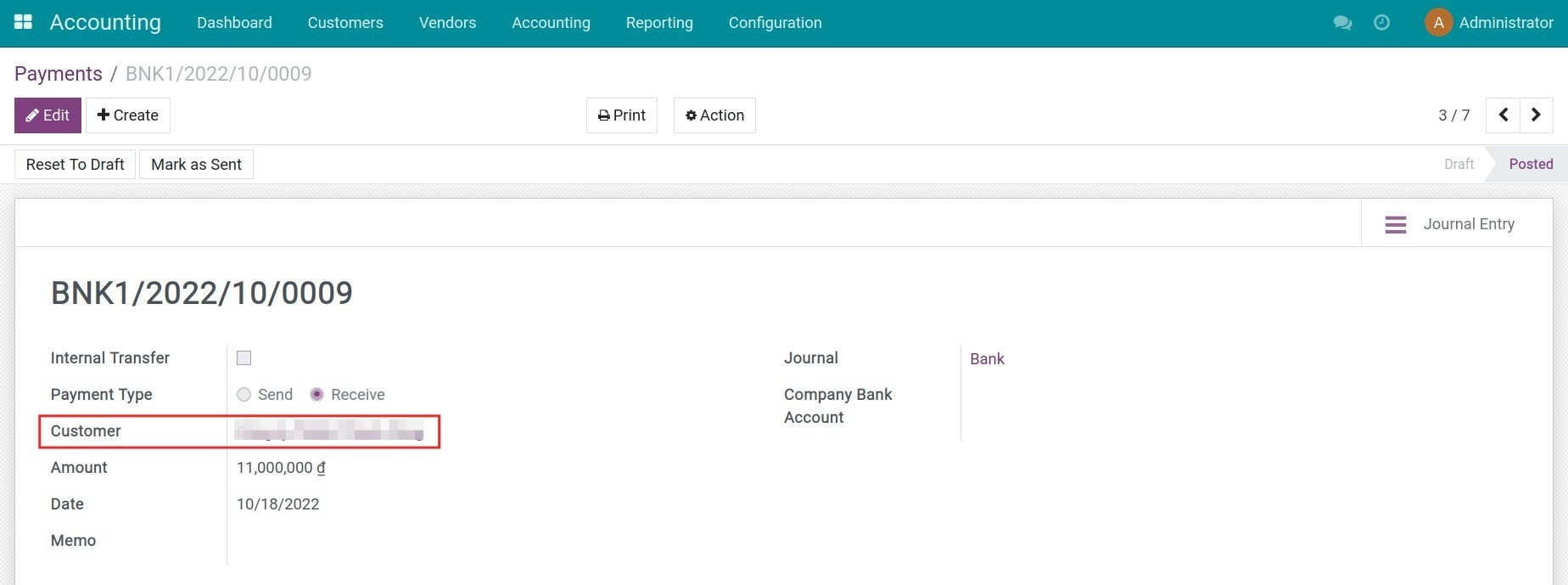
Task: Open the Vendors menu
Action: [x=447, y=23]
